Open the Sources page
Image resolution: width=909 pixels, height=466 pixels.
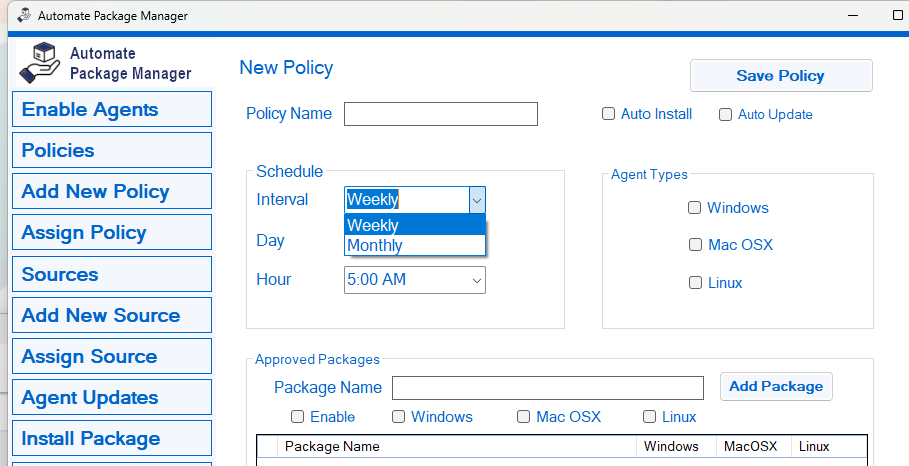tap(111, 275)
